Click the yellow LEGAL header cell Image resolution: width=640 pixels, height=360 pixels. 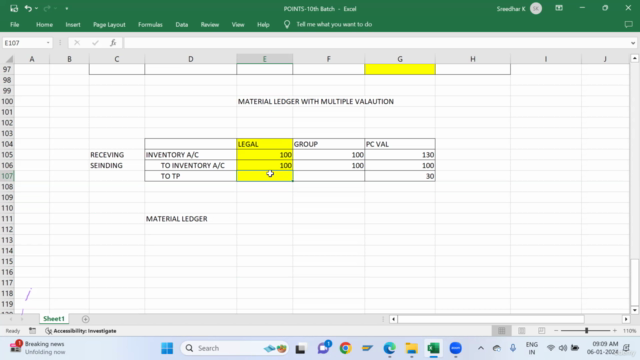tap(264, 144)
